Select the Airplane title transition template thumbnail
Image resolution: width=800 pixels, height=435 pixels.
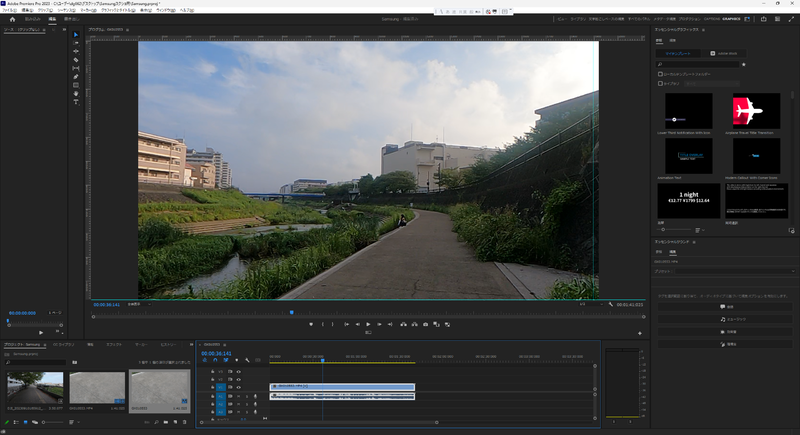click(756, 110)
